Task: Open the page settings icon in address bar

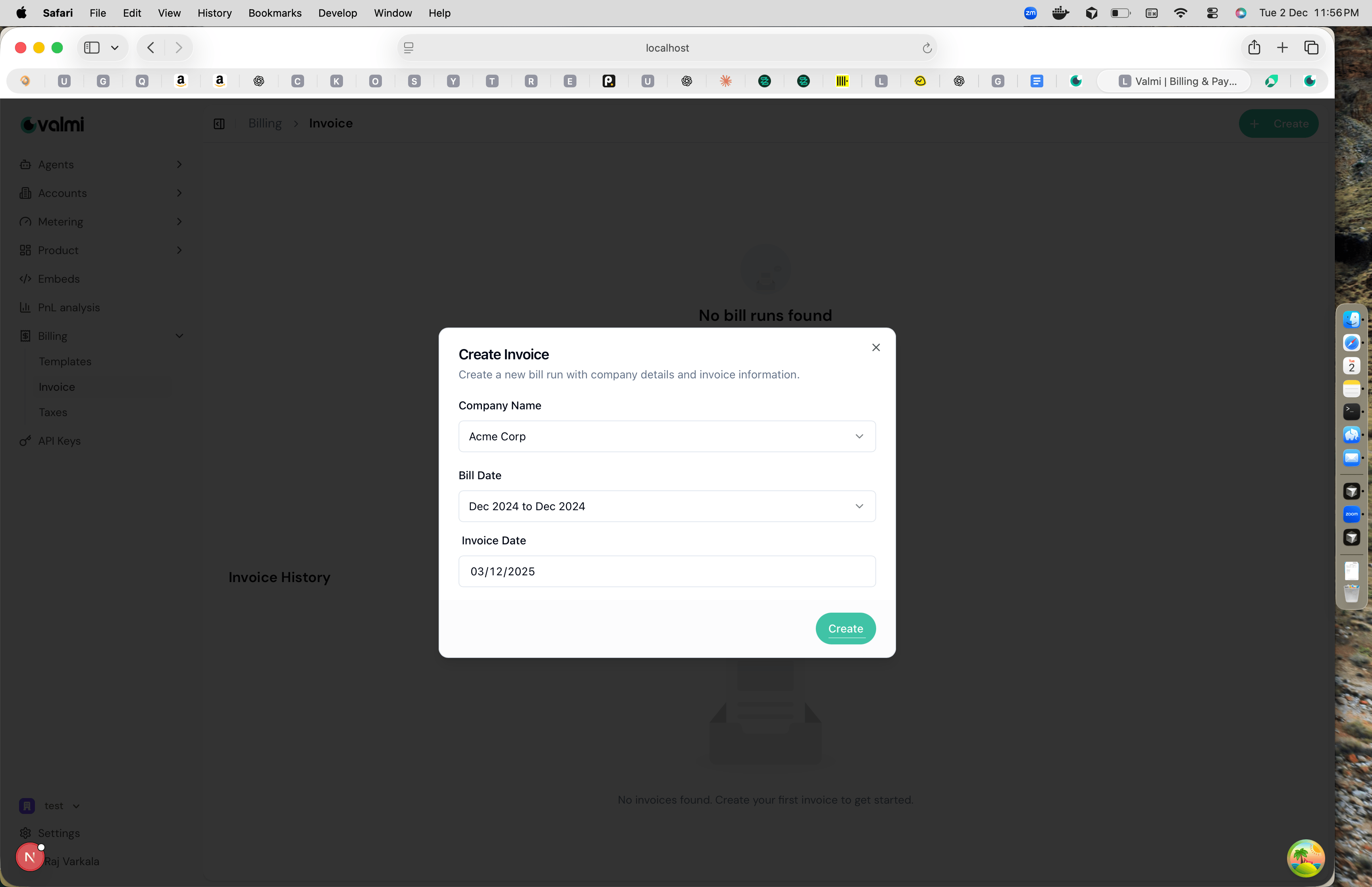Action: 408,48
